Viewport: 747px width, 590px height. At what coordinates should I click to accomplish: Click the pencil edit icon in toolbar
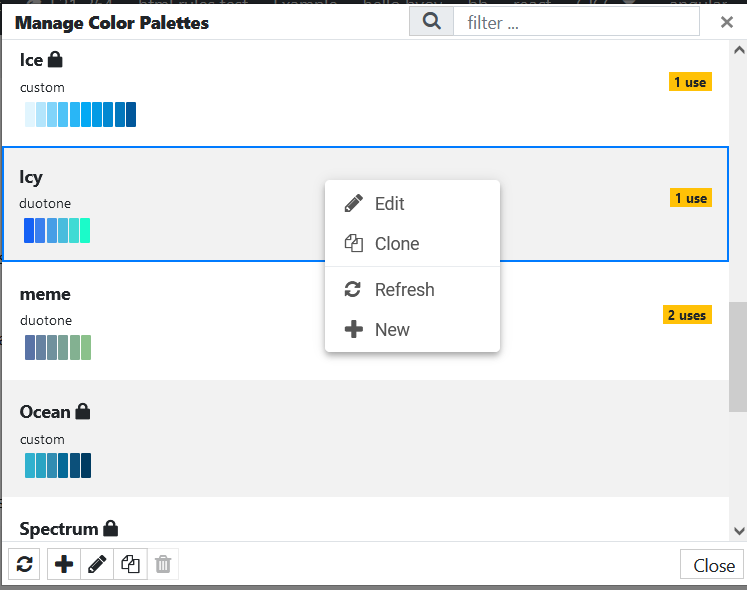(x=97, y=564)
